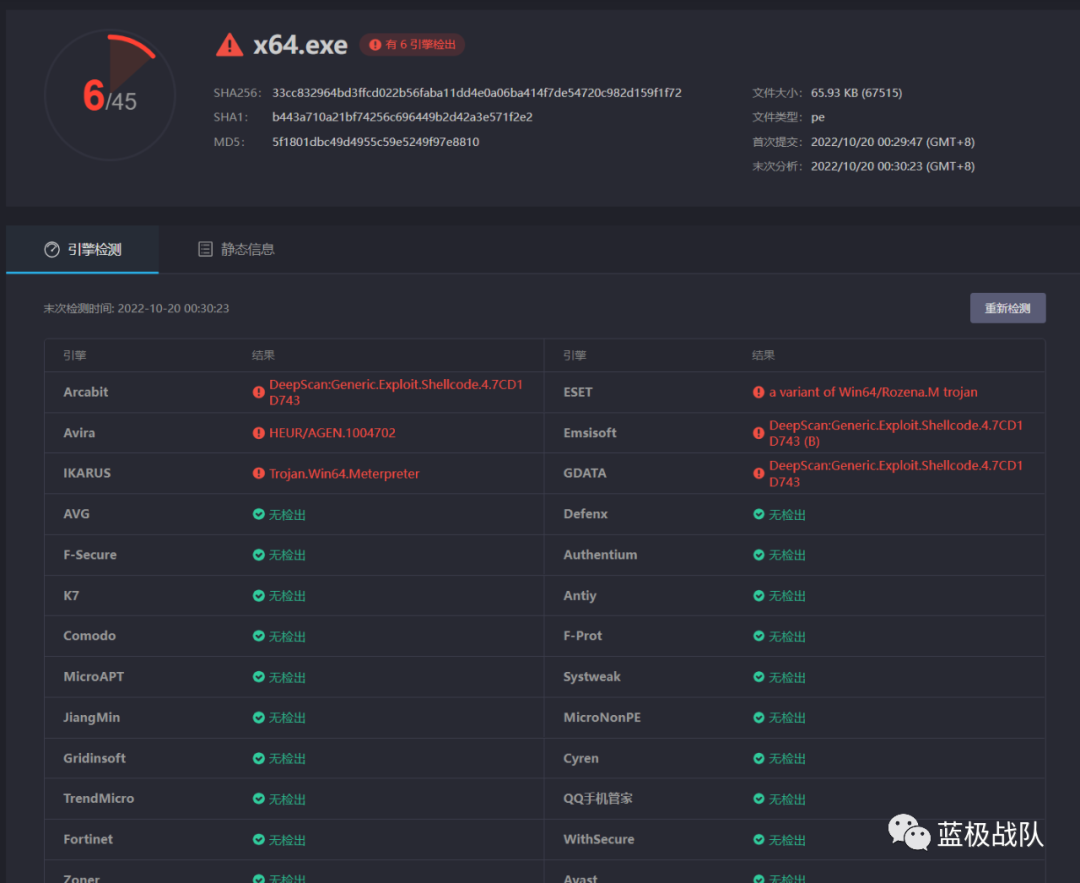This screenshot has height=883, width=1080.
Task: Click the ESET engine name
Action: 578,392
